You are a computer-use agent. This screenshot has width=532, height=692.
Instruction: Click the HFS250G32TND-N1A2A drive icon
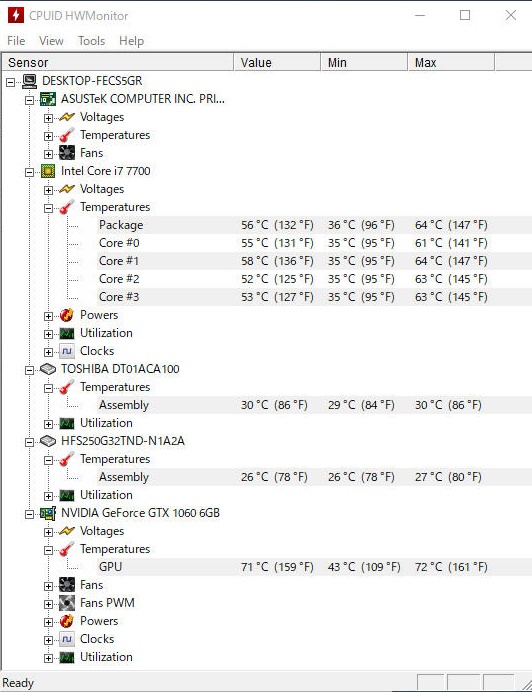[x=48, y=441]
